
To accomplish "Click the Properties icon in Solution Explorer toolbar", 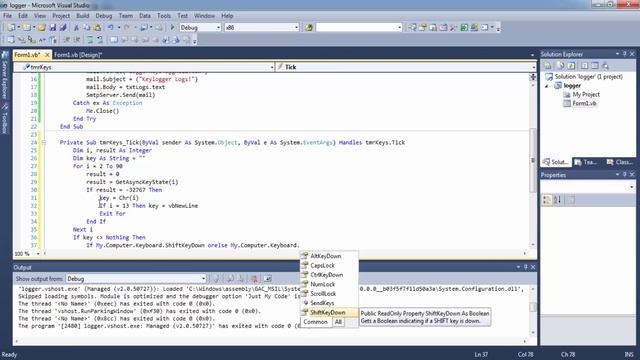I will 548,65.
